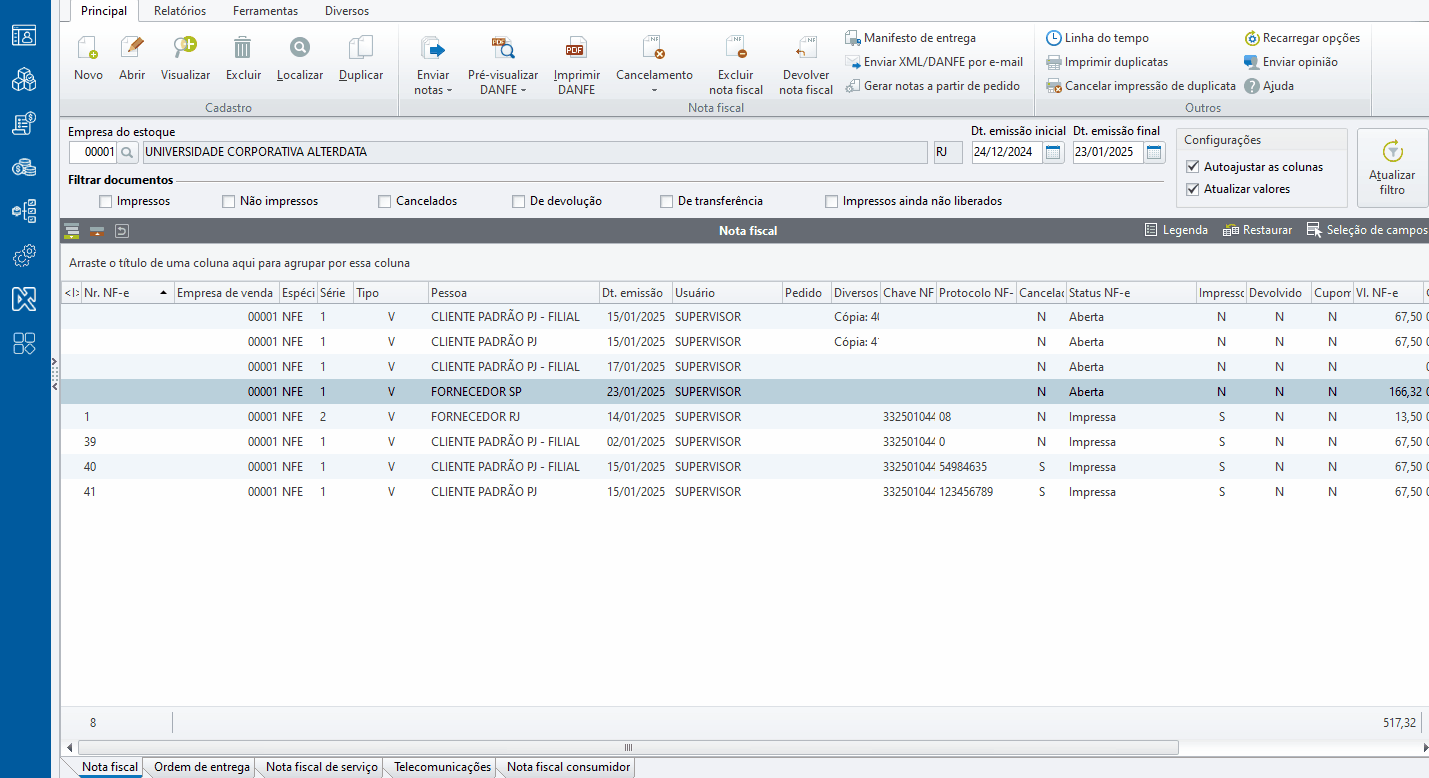
Task: Click the Devolver nota fiscal icon
Action: 806,49
